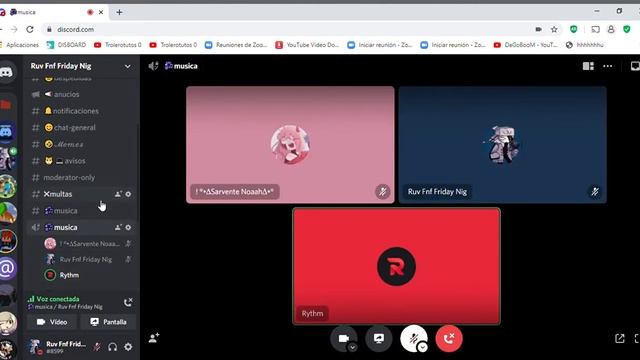The height and width of the screenshot is (360, 640).
Task: Disconnect from the voice call red button
Action: pyautogui.click(x=449, y=338)
